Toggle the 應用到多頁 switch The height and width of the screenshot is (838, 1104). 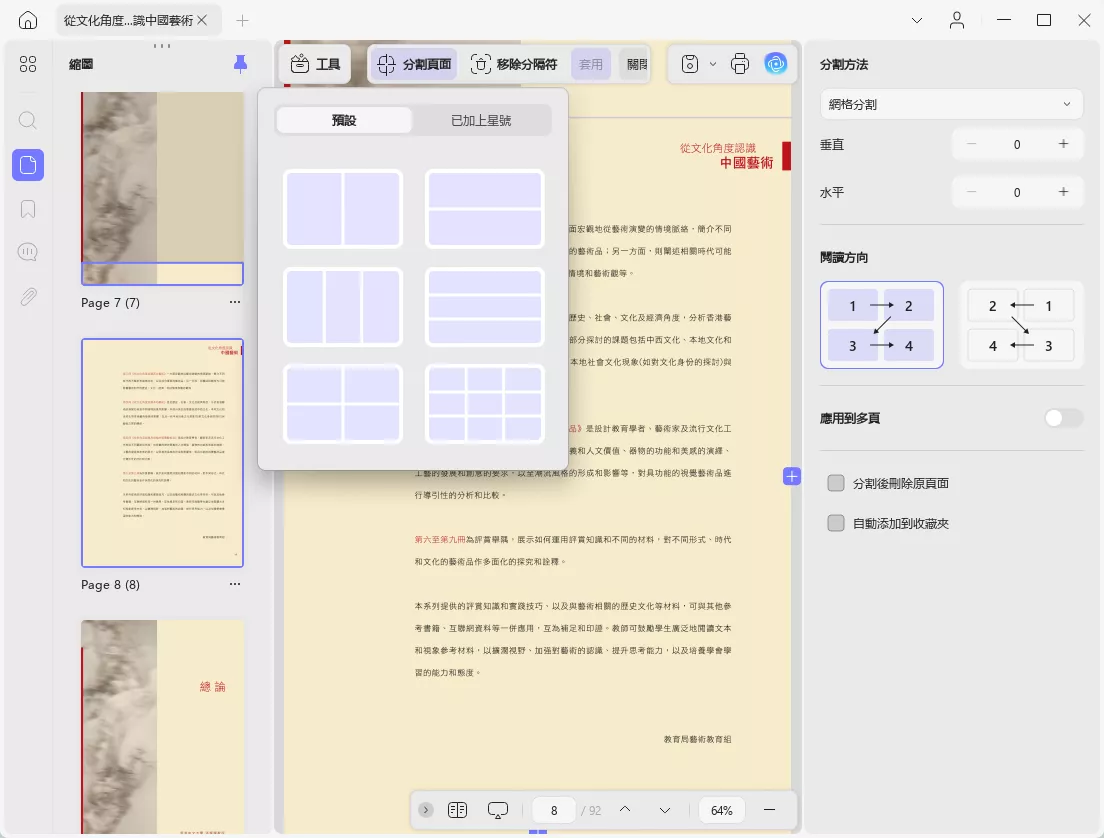(x=1063, y=418)
